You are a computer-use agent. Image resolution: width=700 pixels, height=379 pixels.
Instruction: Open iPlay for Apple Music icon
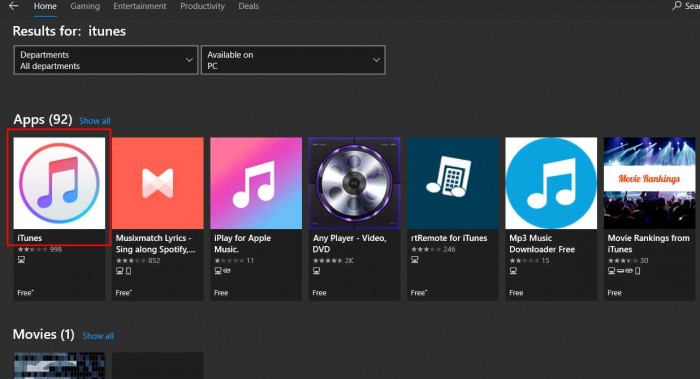click(x=256, y=183)
